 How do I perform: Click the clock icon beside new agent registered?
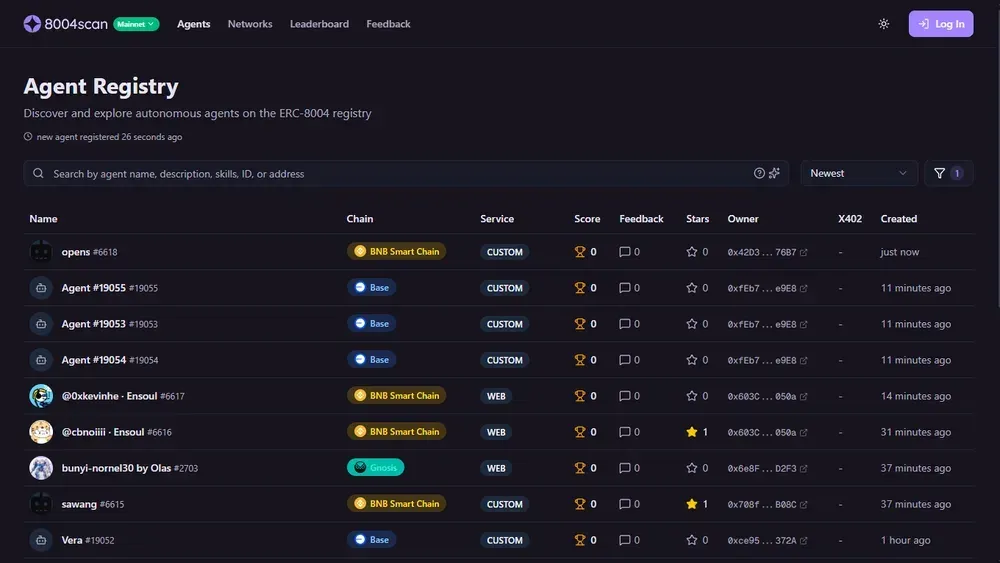click(28, 136)
